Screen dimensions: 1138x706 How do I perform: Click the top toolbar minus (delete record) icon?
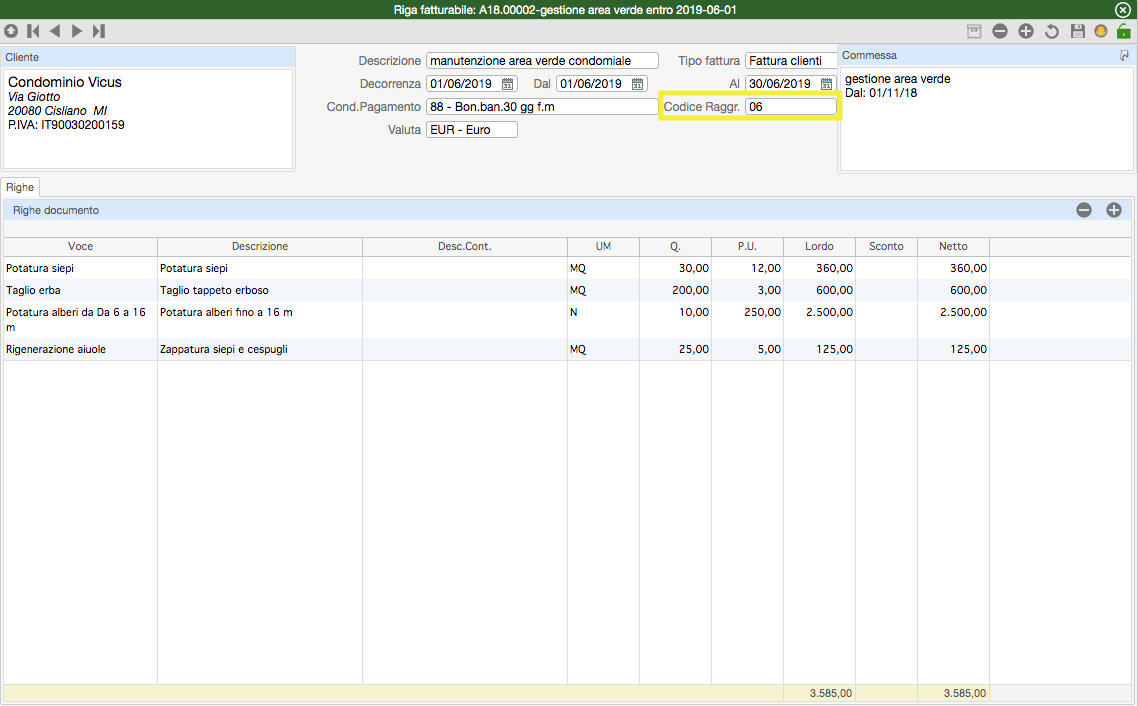click(1000, 30)
